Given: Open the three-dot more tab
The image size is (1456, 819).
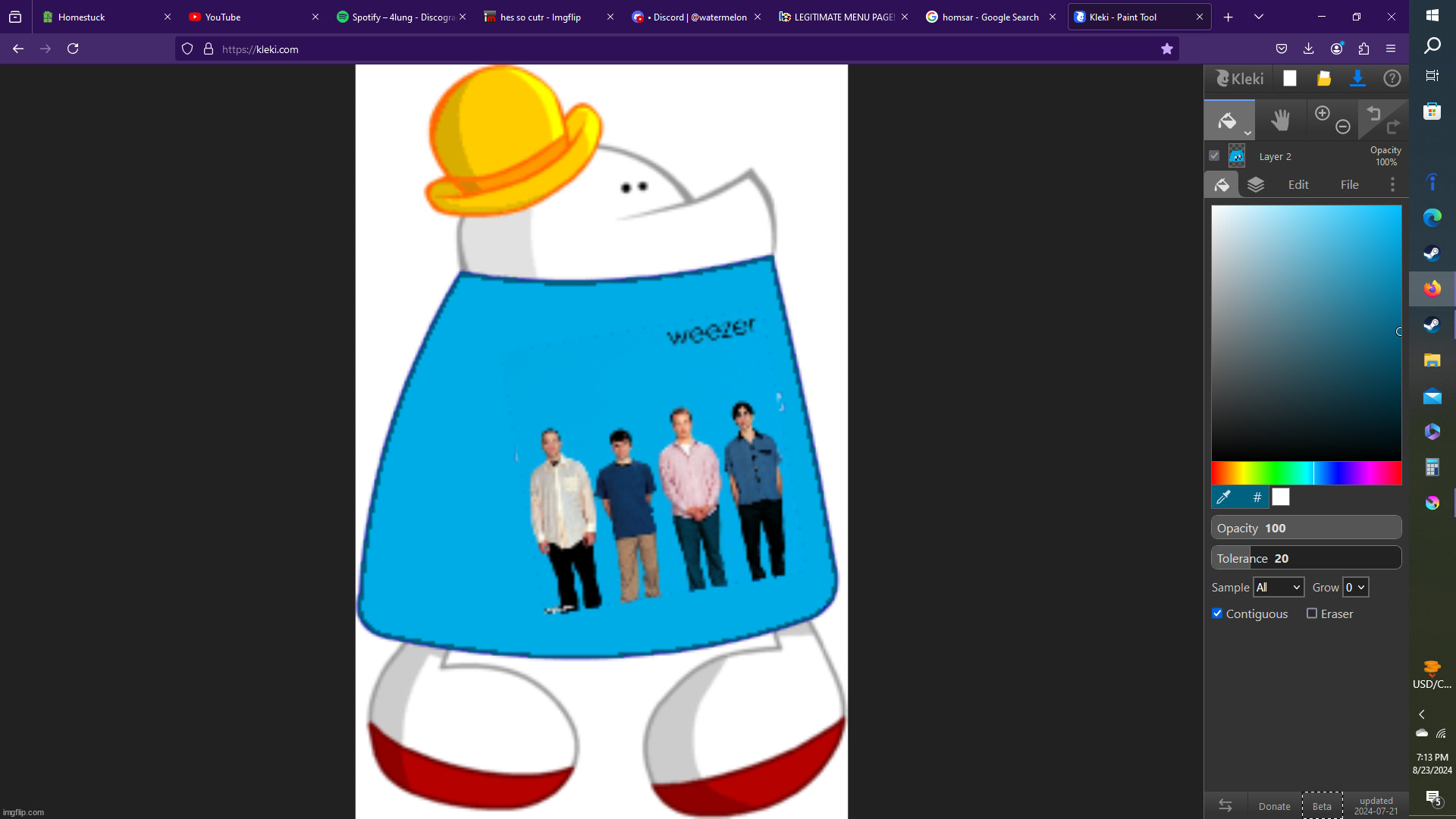Looking at the screenshot, I should [x=1392, y=184].
